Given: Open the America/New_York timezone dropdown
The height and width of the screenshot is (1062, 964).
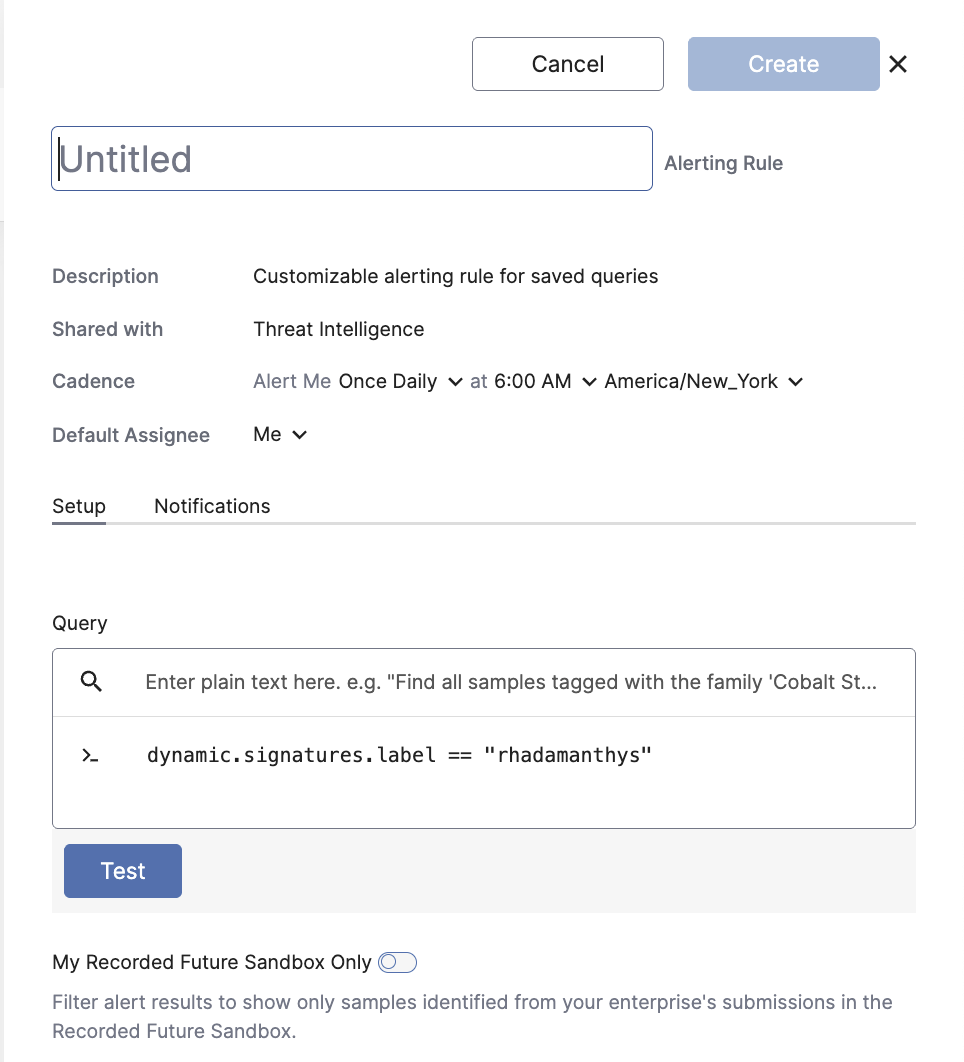Looking at the screenshot, I should coord(703,381).
